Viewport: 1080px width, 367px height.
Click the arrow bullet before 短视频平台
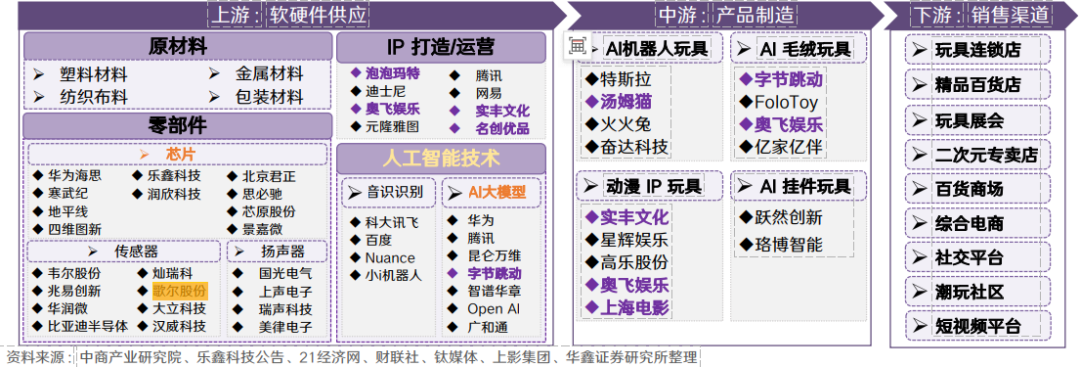(x=920, y=326)
